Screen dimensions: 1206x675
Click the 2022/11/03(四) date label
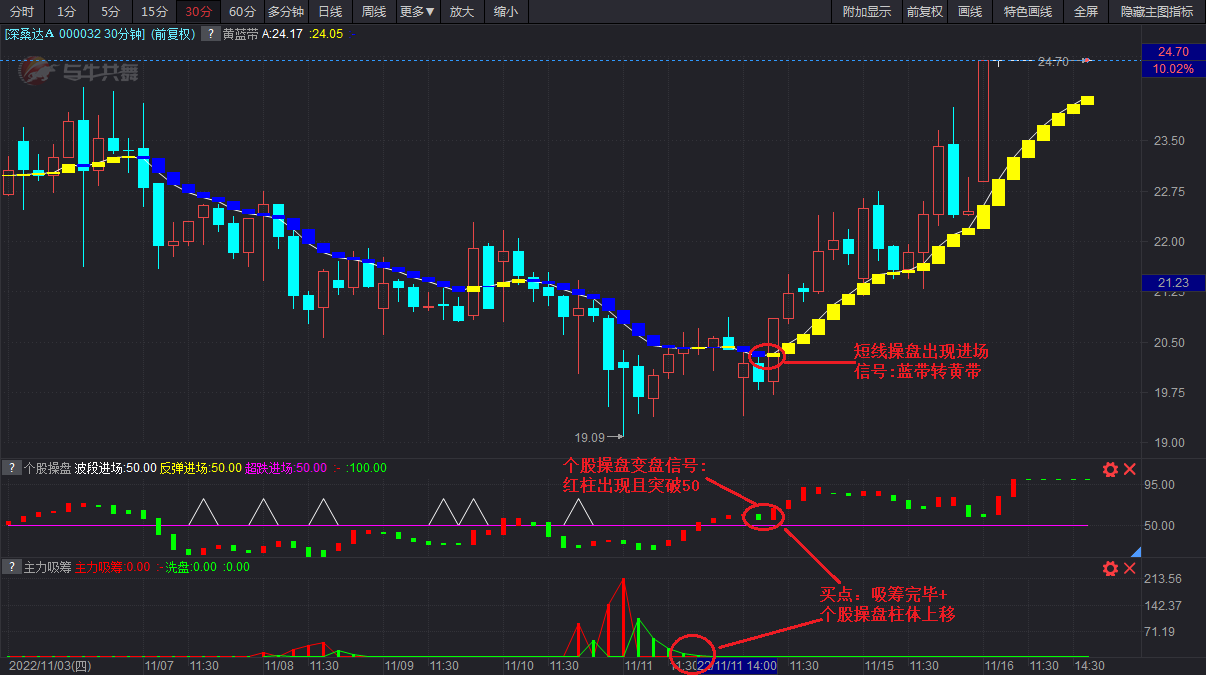point(50,665)
